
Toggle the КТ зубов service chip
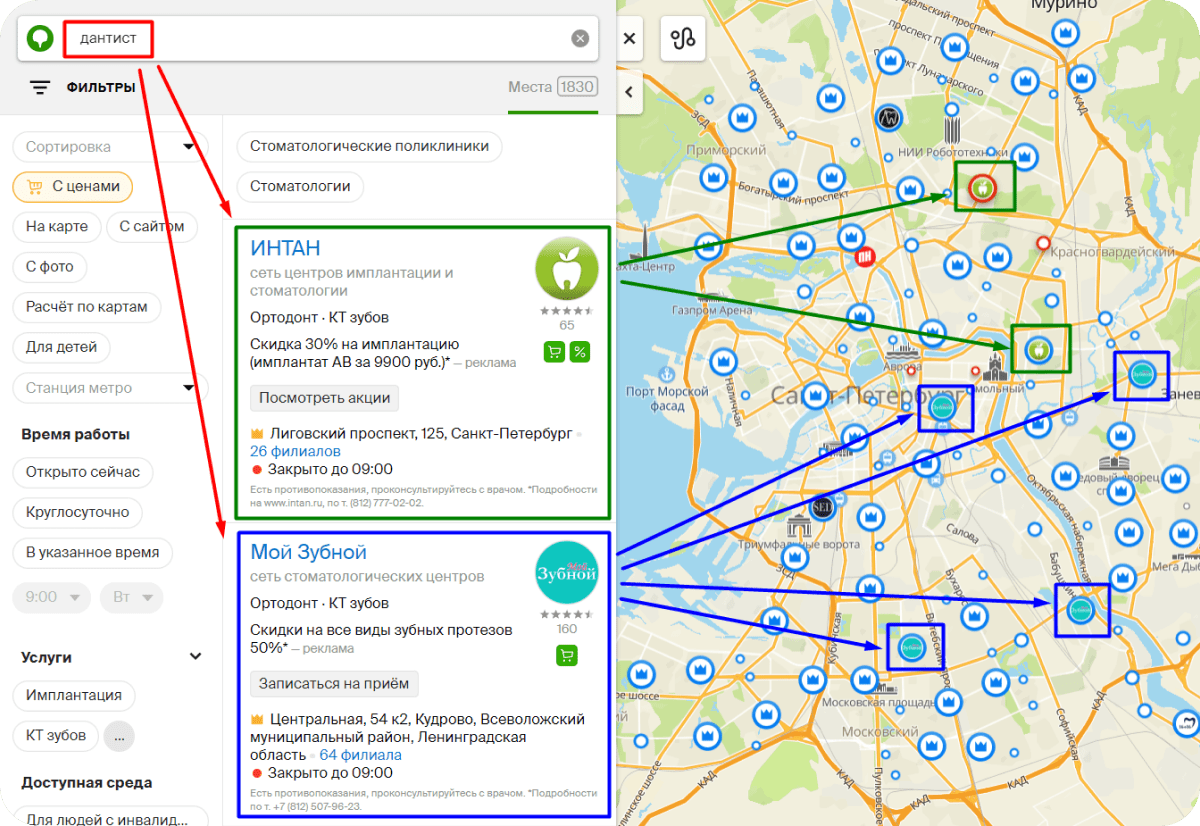click(56, 736)
